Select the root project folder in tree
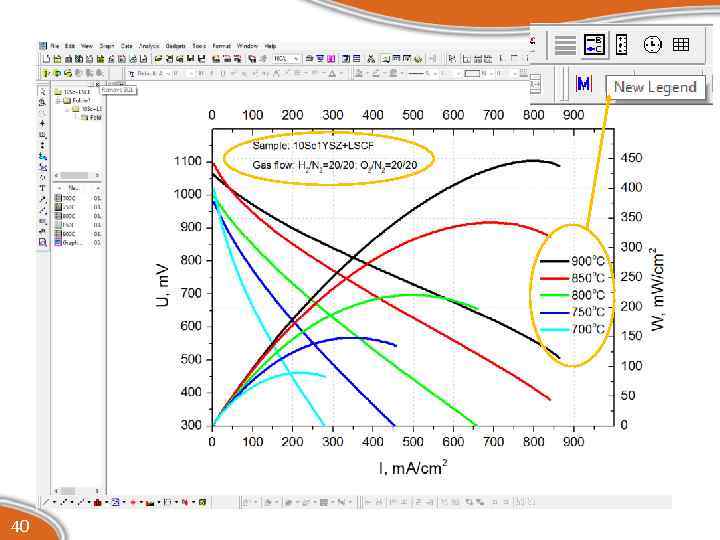Viewport: 720px width, 540px height. click(72, 92)
